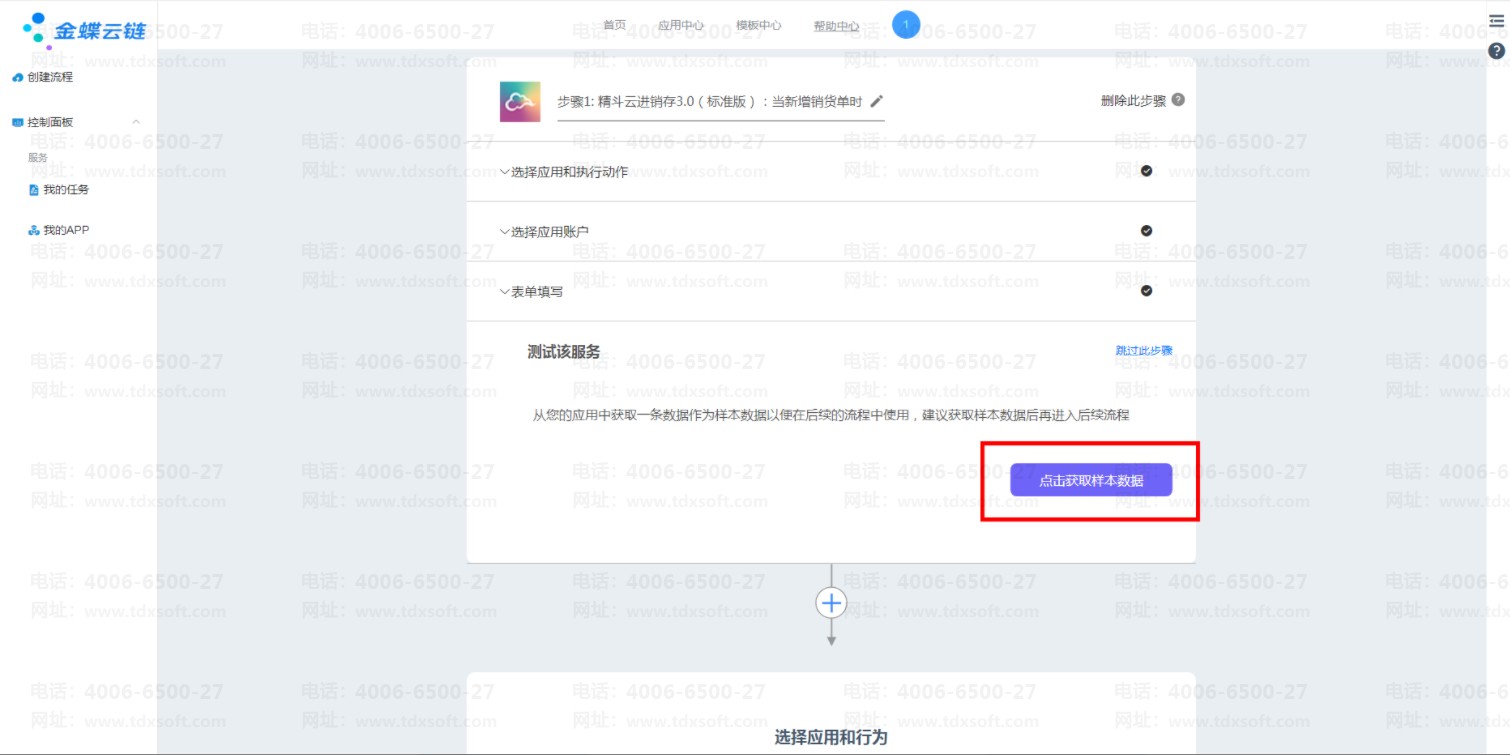Click the checkmark on 表单填写 row

point(1146,291)
